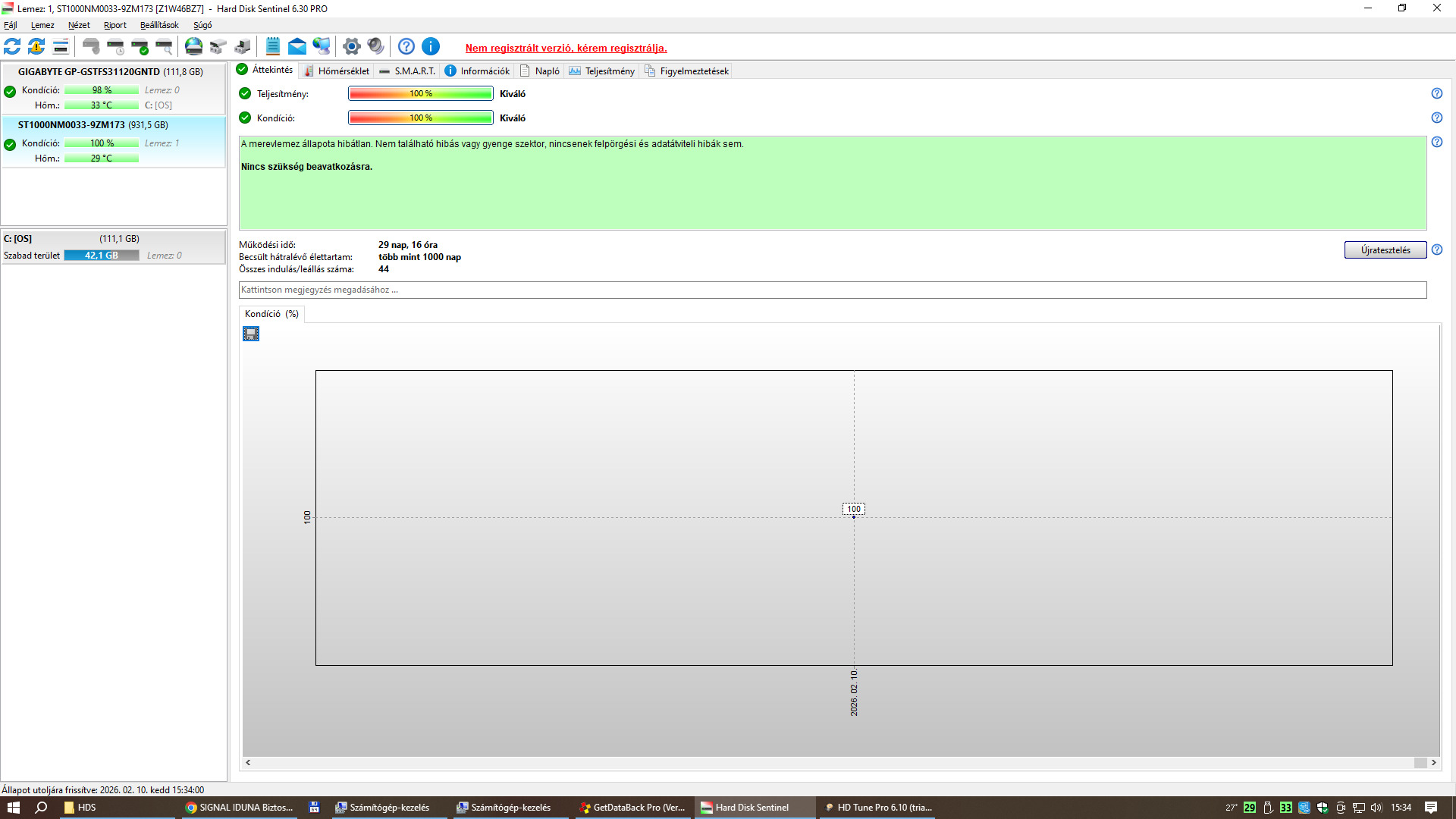Save the graph using the floppy icon
Screen dimensions: 1456x819
251,334
